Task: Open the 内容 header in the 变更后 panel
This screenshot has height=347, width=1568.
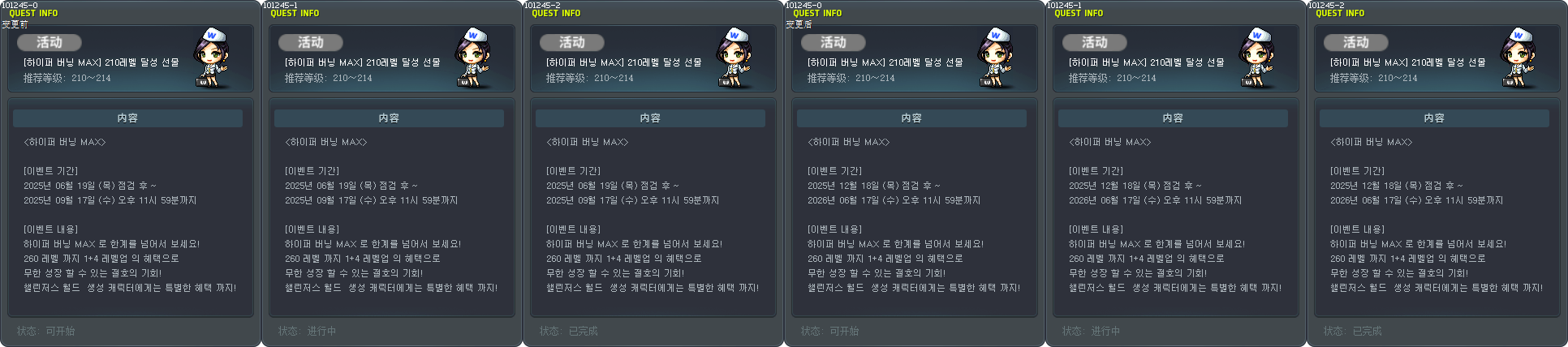Action: (x=911, y=118)
